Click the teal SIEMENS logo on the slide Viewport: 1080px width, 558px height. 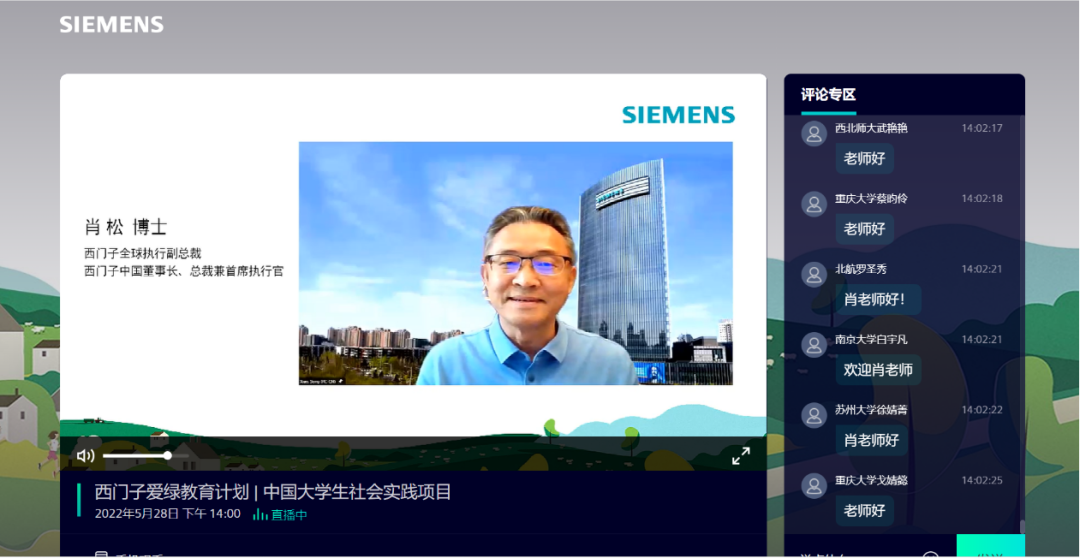[678, 114]
